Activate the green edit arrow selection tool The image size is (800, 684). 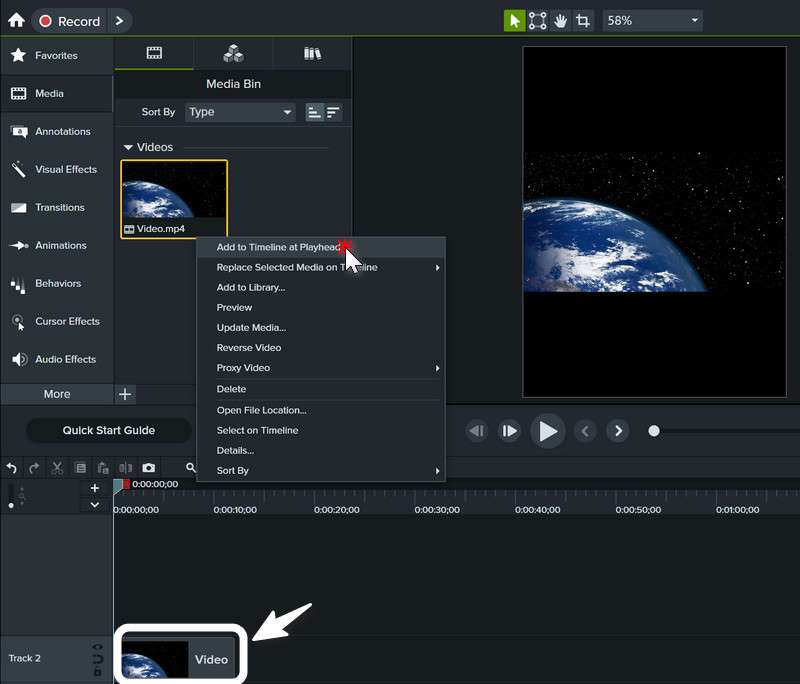click(x=514, y=21)
